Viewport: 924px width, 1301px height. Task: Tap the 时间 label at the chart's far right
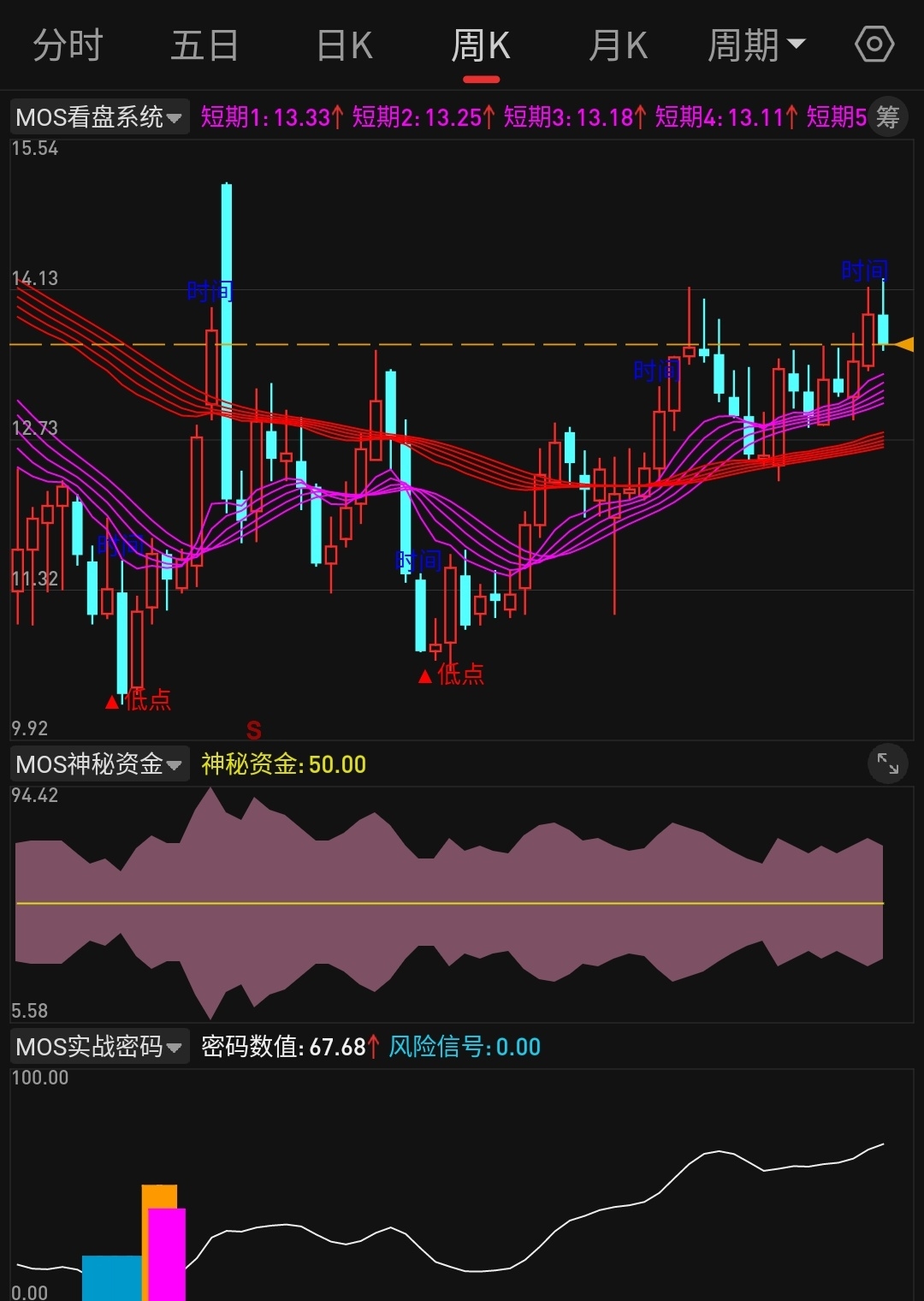click(864, 271)
